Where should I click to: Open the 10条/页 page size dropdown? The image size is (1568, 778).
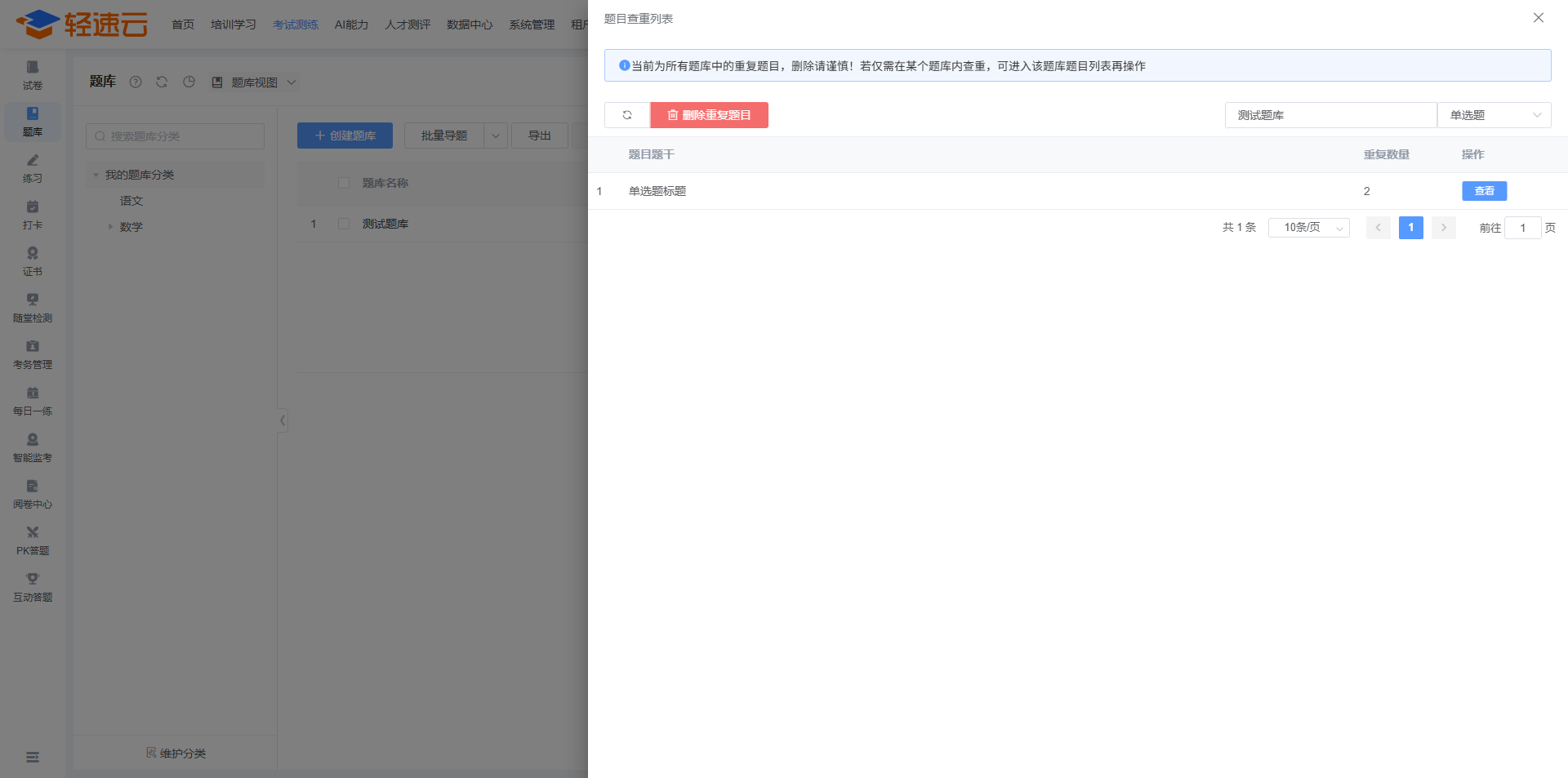coord(1308,228)
